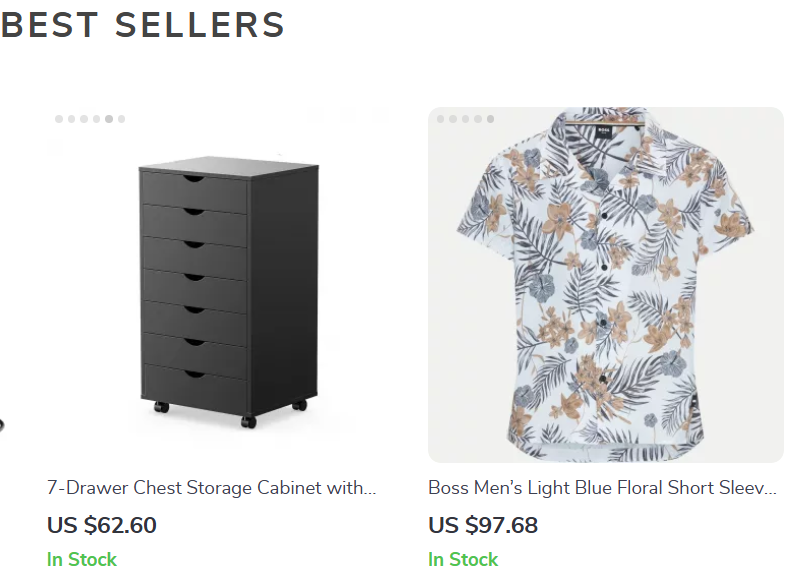Select the third image dot on shirt card
Screen dimensions: 791x582
click(465, 119)
